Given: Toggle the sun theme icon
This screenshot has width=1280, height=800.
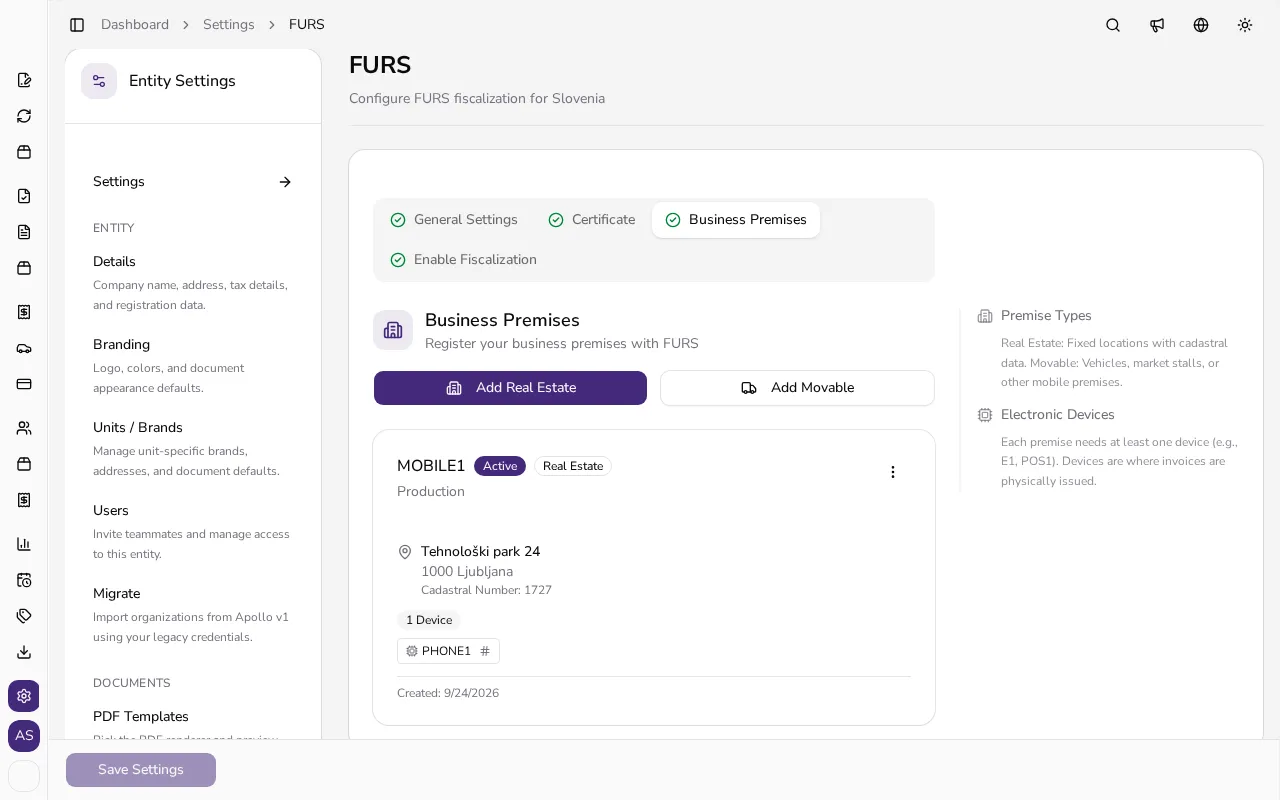Looking at the screenshot, I should coord(1245,25).
